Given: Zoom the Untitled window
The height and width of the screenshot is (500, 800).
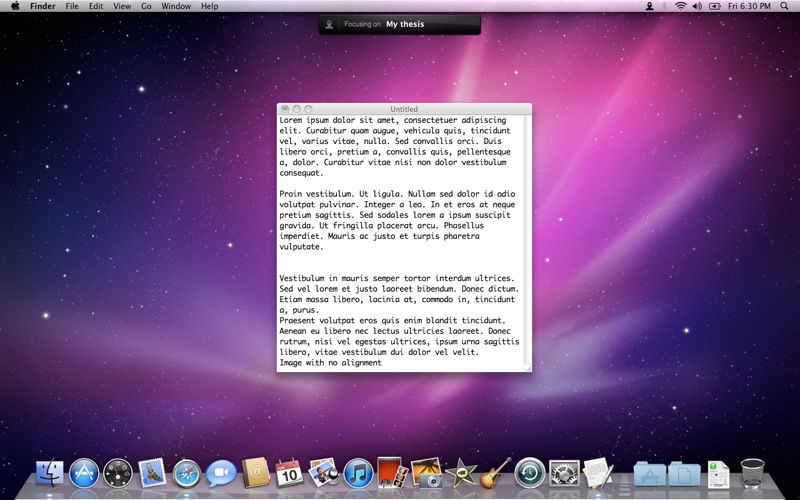Looking at the screenshot, I should (x=308, y=109).
